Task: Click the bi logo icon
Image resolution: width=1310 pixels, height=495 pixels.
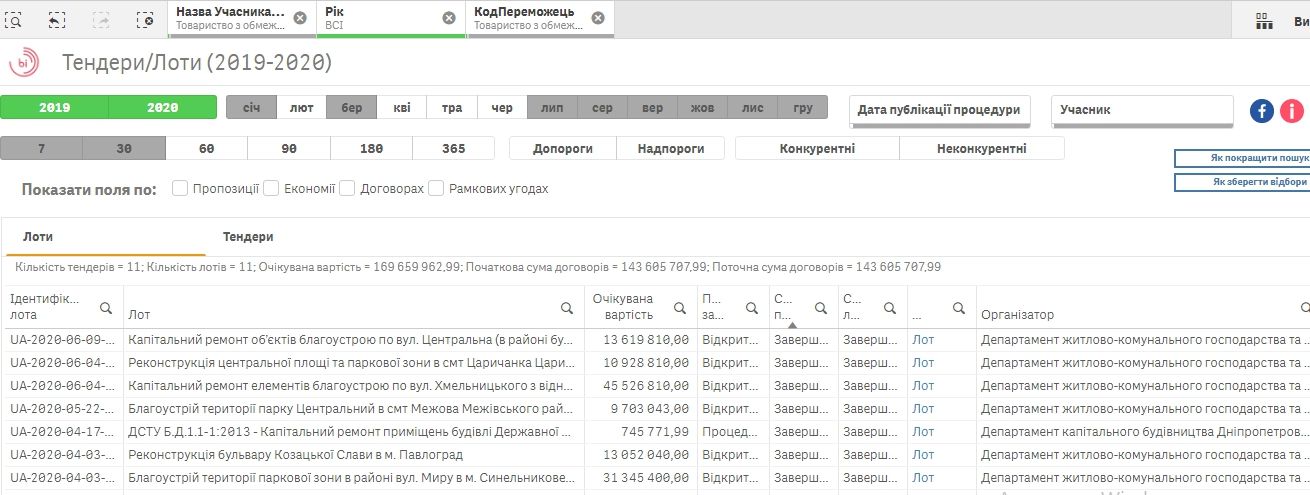Action: tap(23, 64)
